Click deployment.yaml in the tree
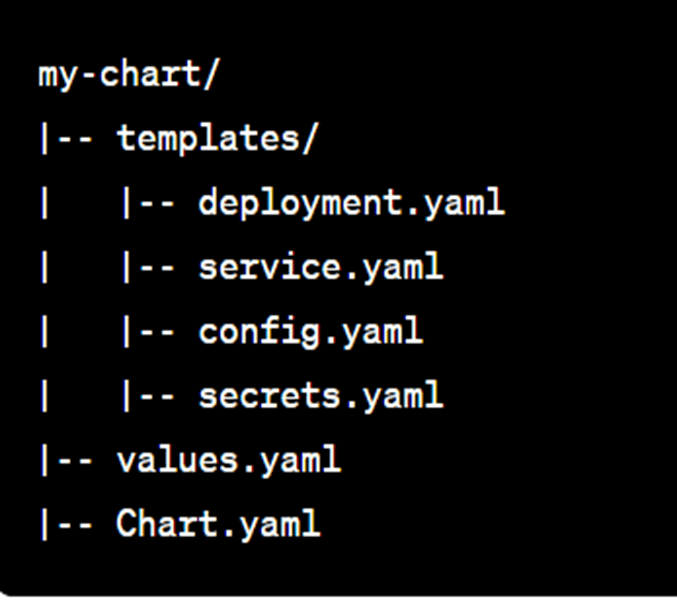 tap(351, 203)
